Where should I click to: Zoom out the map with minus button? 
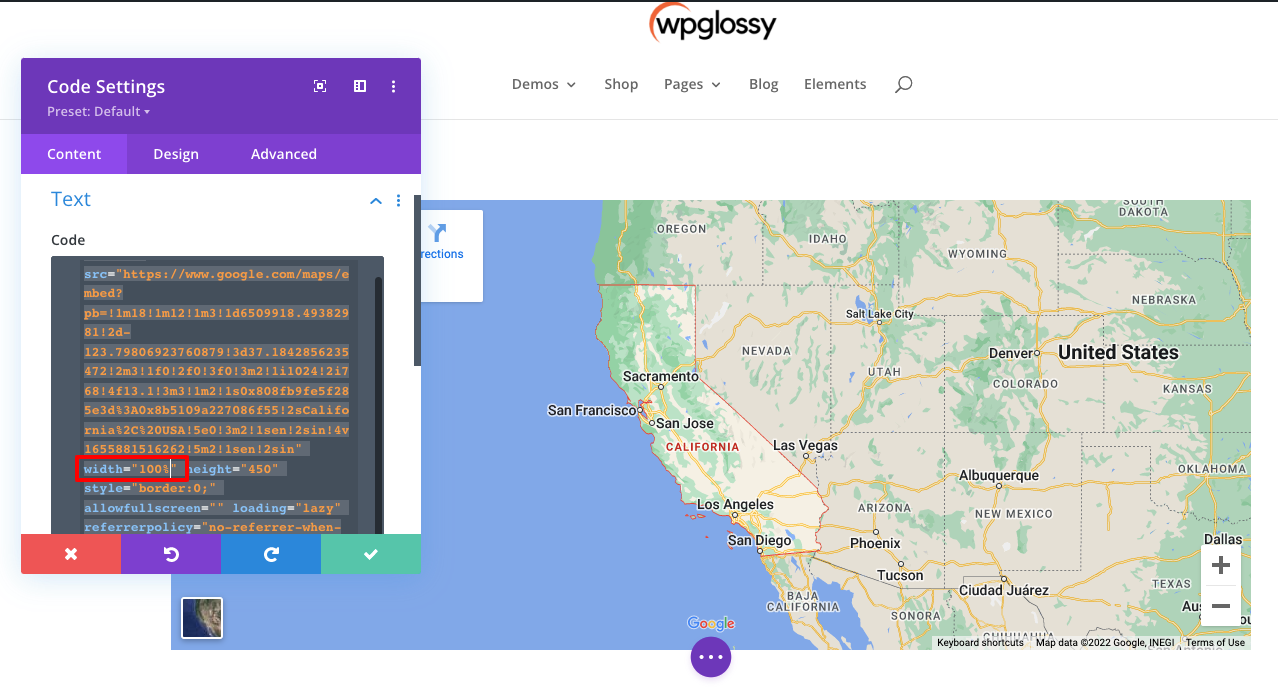coord(1221,606)
